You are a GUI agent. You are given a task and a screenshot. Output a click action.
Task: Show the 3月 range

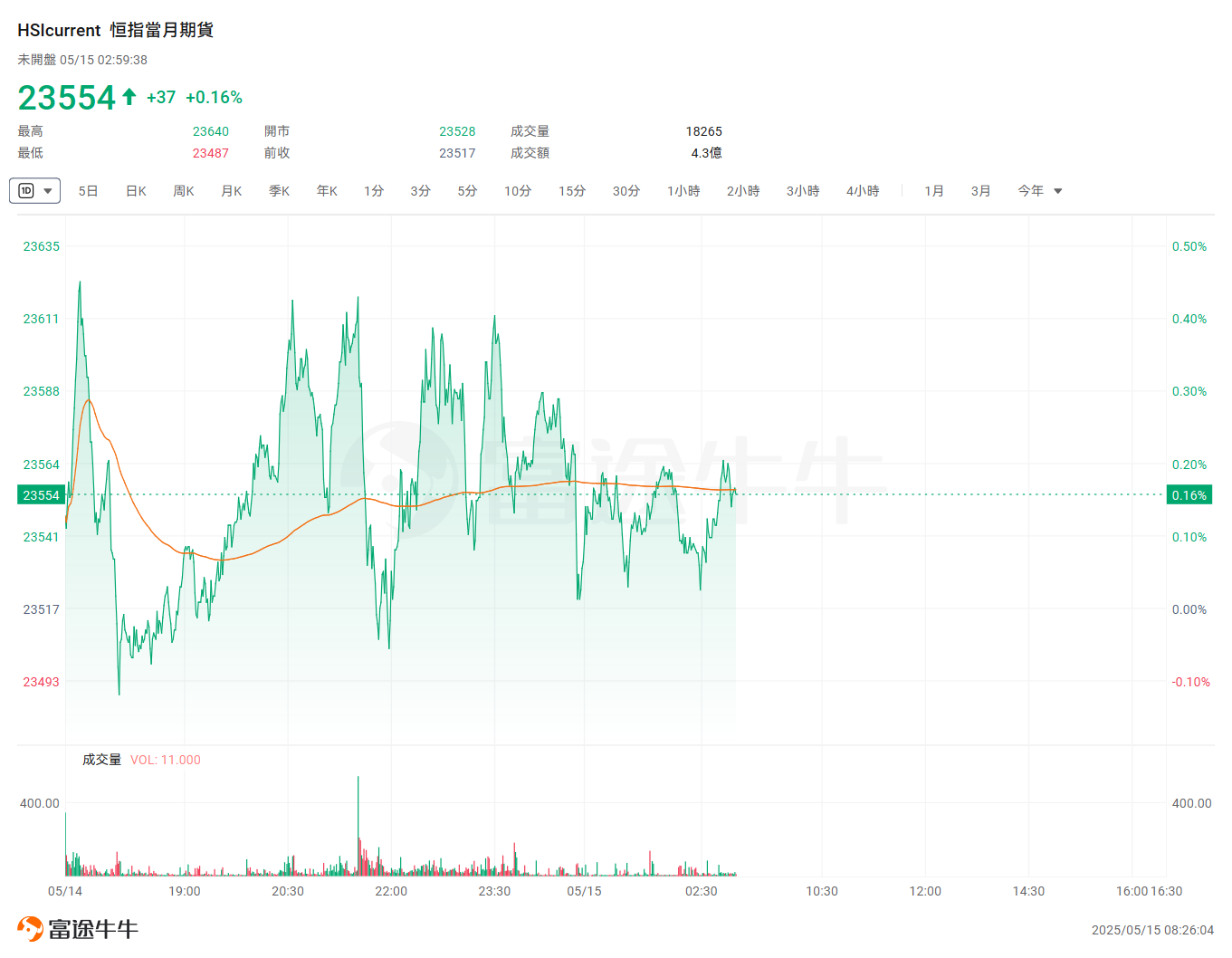981,191
